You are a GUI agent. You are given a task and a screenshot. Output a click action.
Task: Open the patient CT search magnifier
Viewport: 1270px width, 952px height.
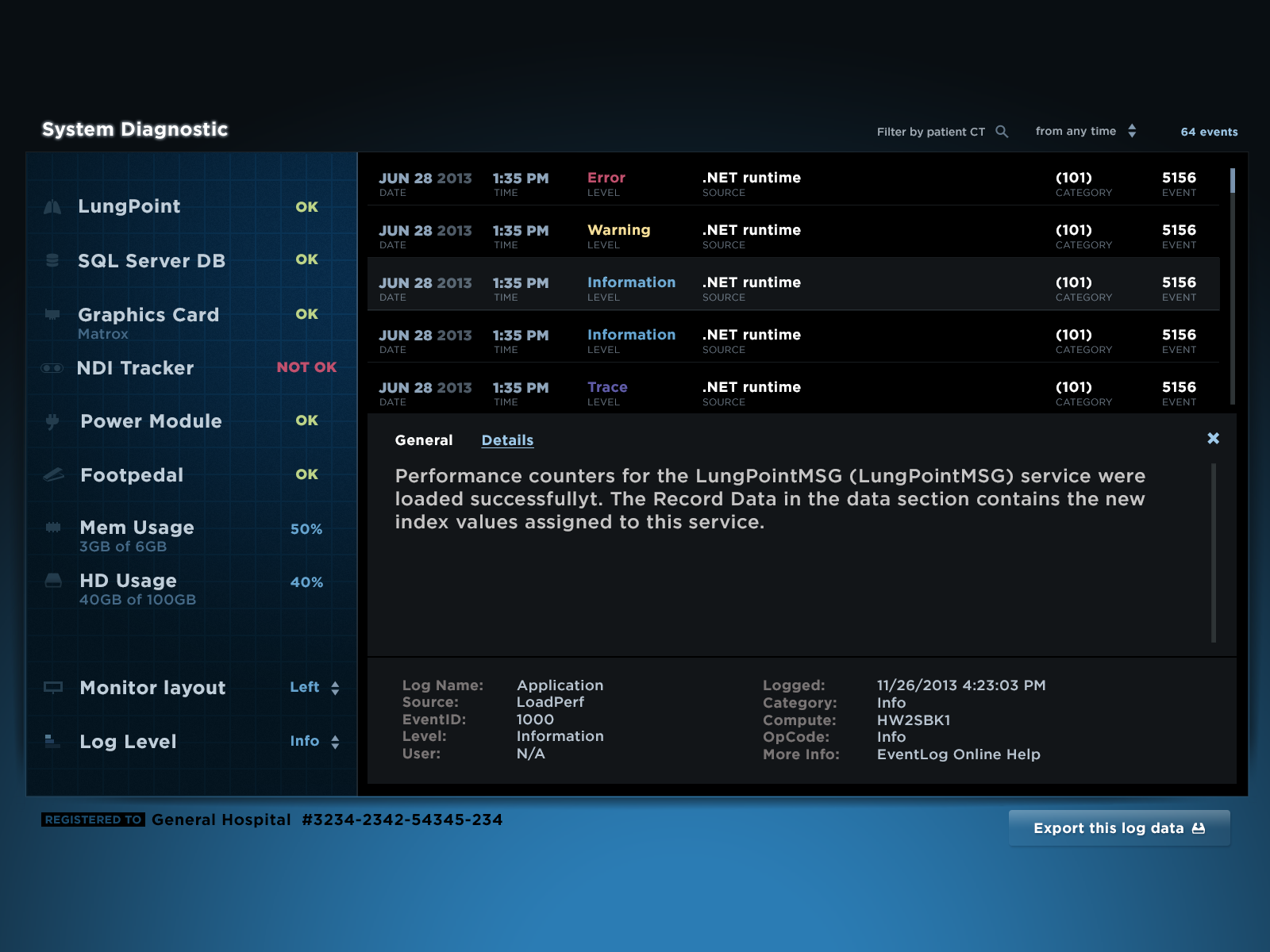(x=1003, y=131)
